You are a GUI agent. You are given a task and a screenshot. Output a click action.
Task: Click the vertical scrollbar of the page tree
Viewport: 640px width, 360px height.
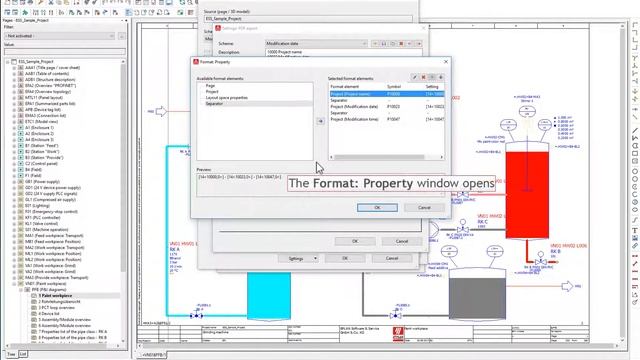(123, 200)
